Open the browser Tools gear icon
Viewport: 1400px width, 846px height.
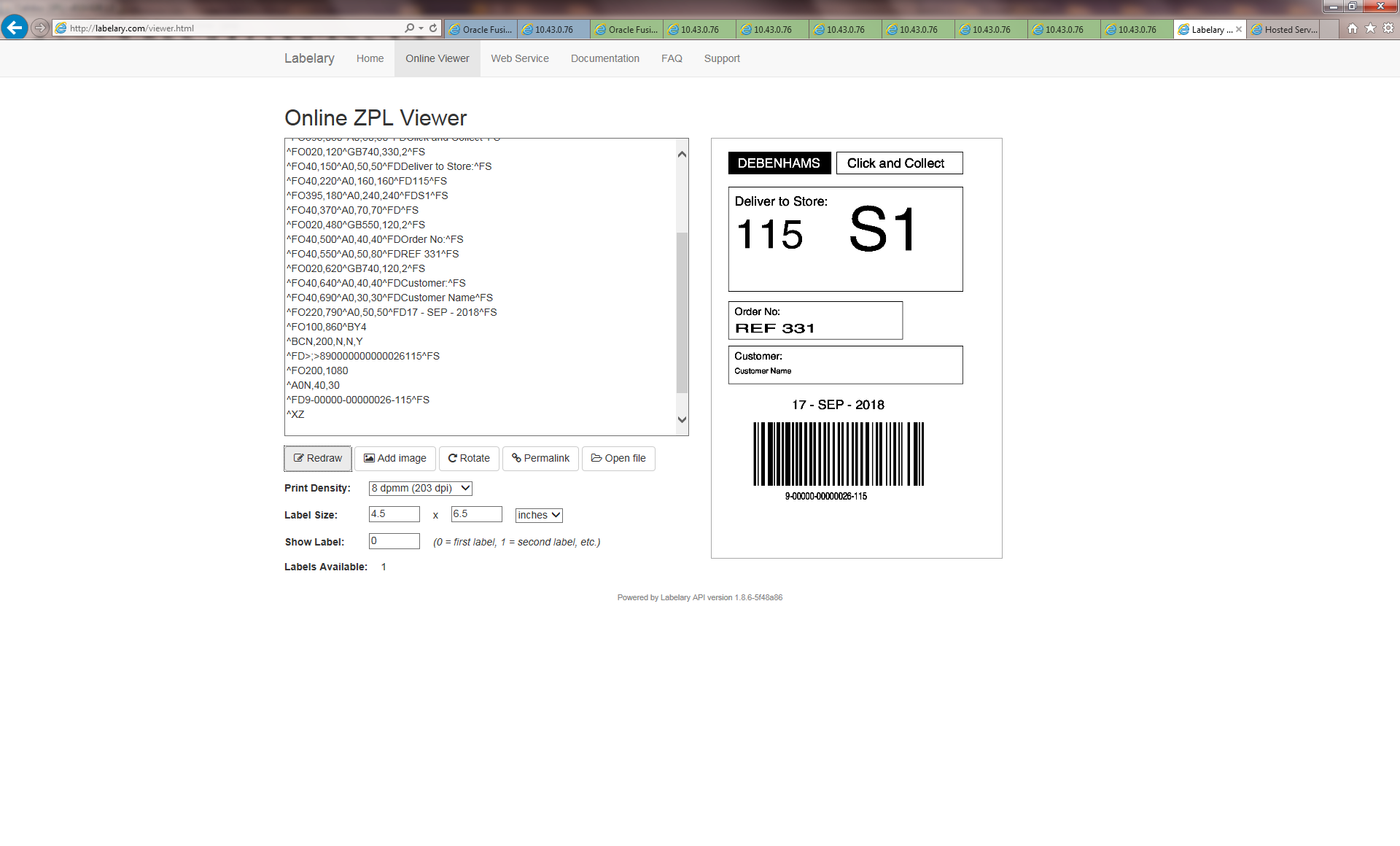point(1388,28)
